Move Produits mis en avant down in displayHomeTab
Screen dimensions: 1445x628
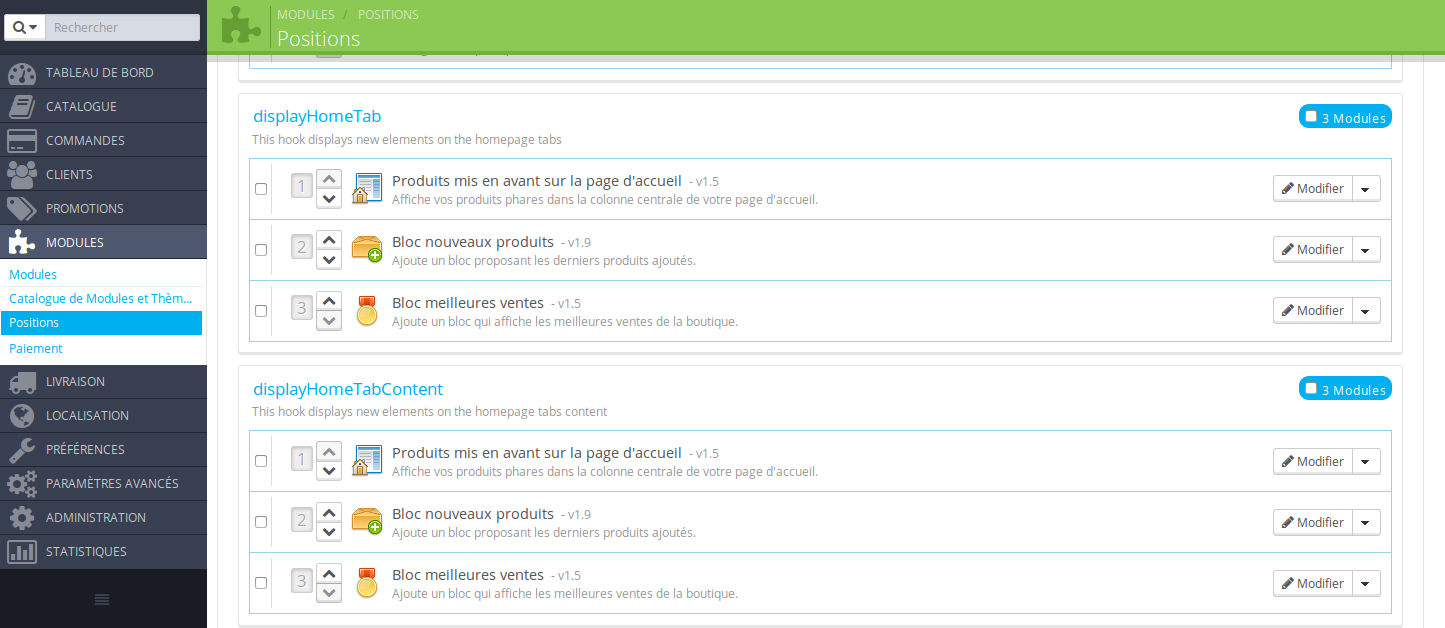(x=328, y=198)
